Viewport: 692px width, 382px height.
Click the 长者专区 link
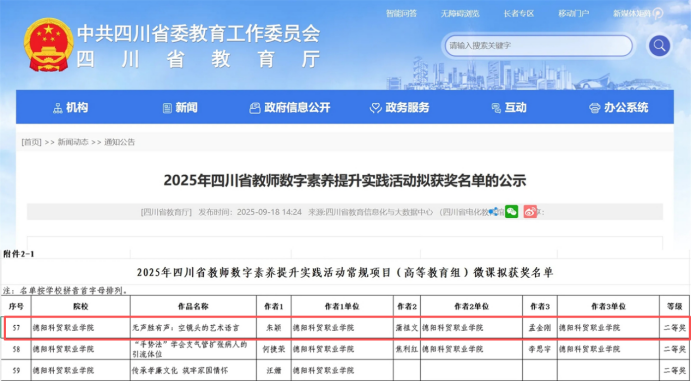(x=519, y=14)
